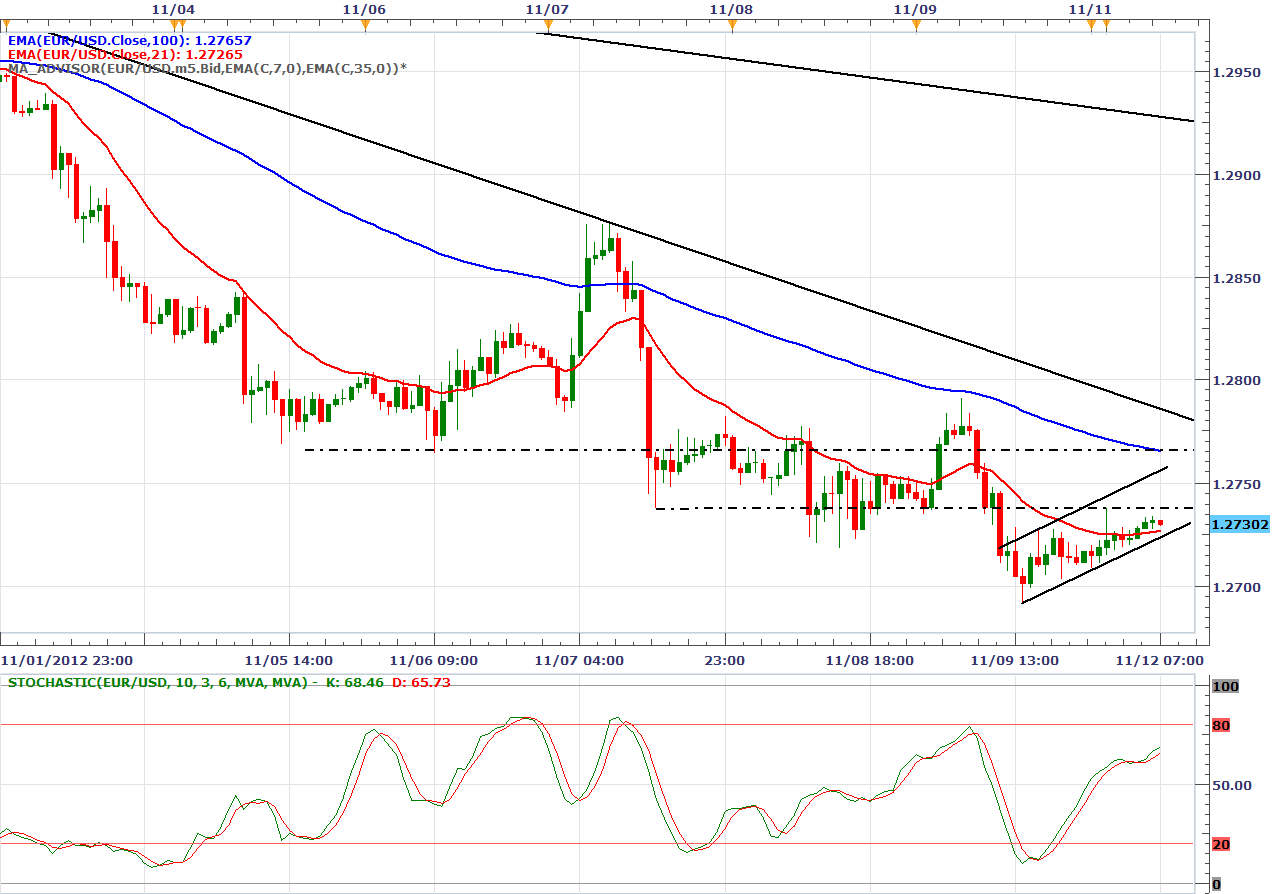Click the current price tag 1.27302
Image resolution: width=1274 pixels, height=894 pixels.
pyautogui.click(x=1238, y=524)
